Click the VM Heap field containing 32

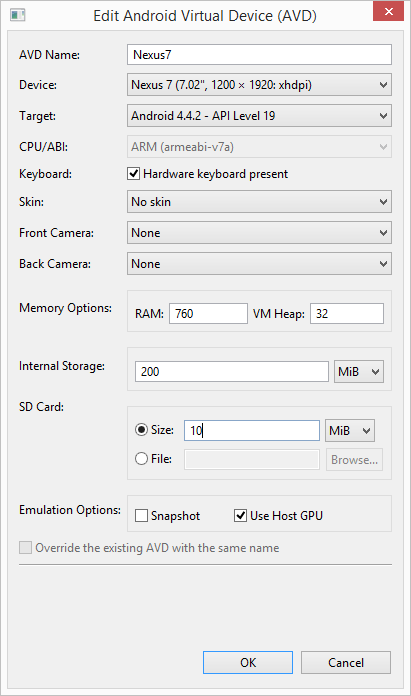(x=347, y=314)
